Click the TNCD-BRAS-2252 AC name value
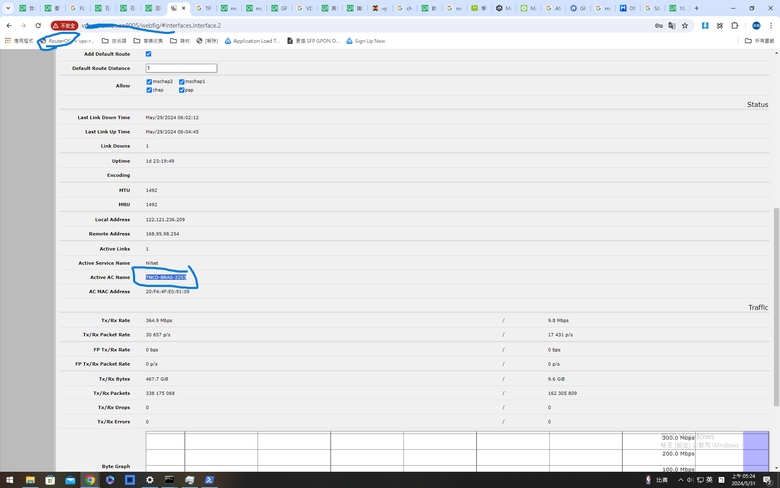This screenshot has width=780, height=488. 166,278
